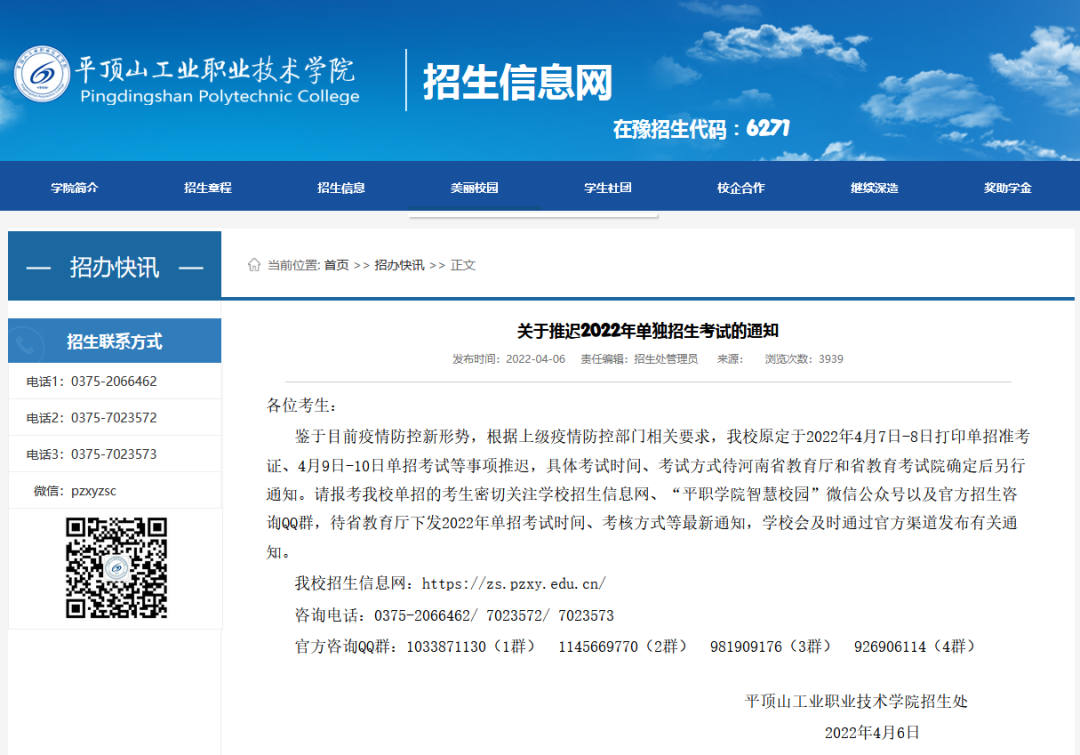Image resolution: width=1080 pixels, height=755 pixels.
Task: Go to 奖助学金 navigation item
Action: [x=1007, y=188]
